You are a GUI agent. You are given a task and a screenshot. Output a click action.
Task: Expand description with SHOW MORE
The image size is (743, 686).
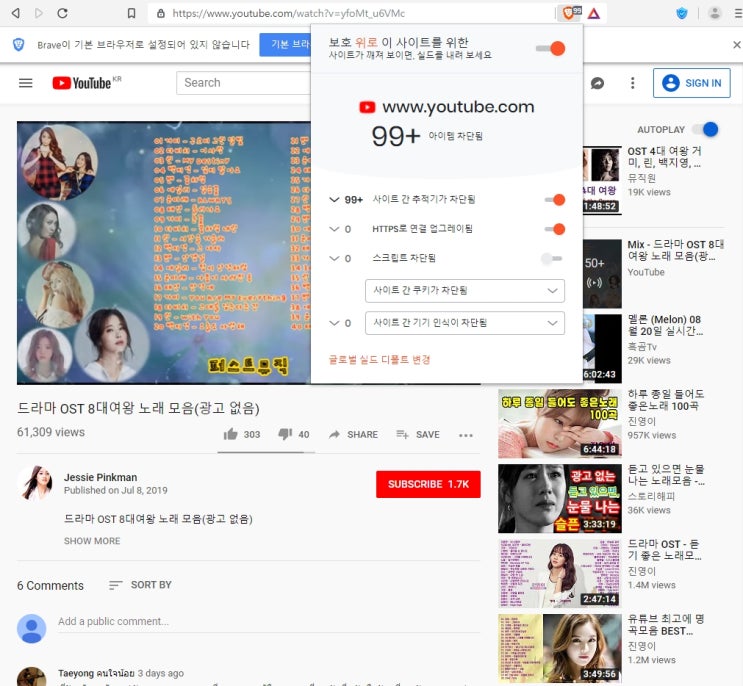[92, 541]
